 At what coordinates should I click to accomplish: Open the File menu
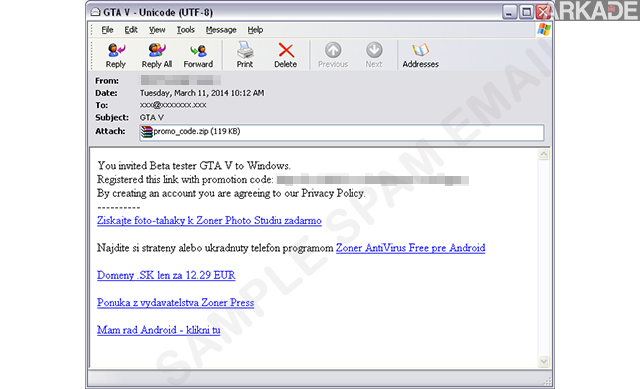(107, 30)
